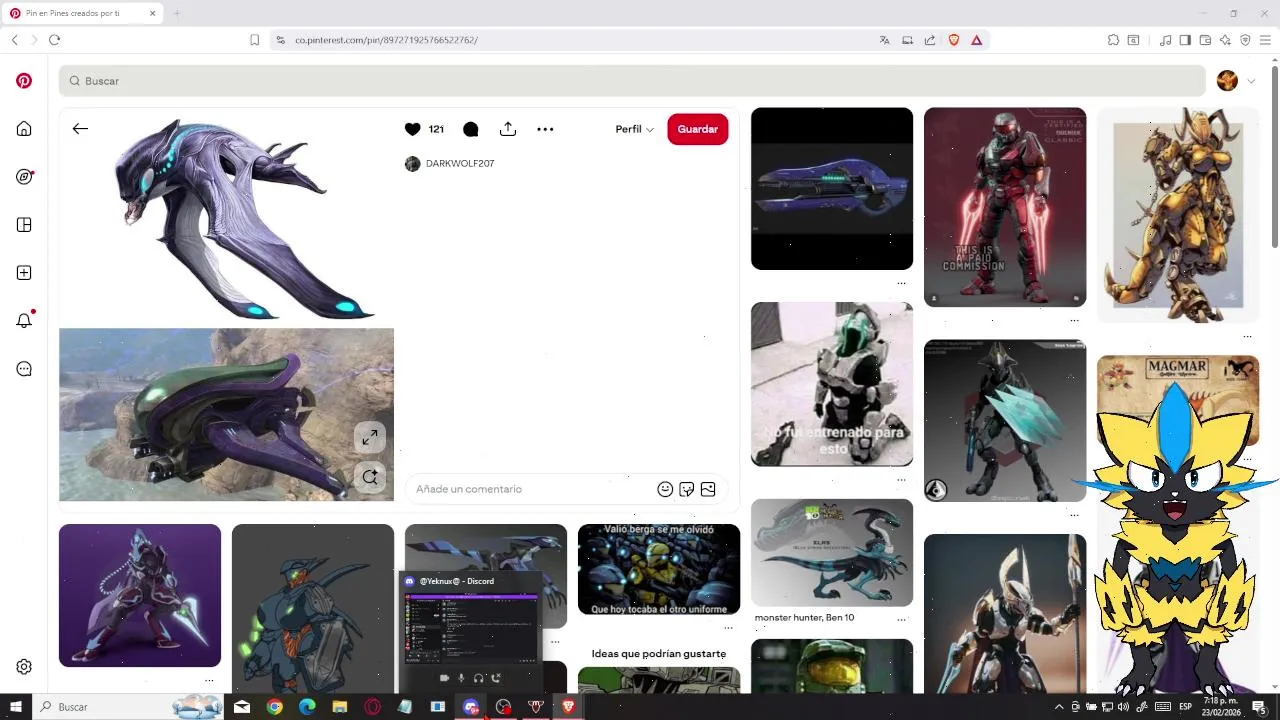
Task: Launch Chrome from taskbar
Action: coord(274,707)
